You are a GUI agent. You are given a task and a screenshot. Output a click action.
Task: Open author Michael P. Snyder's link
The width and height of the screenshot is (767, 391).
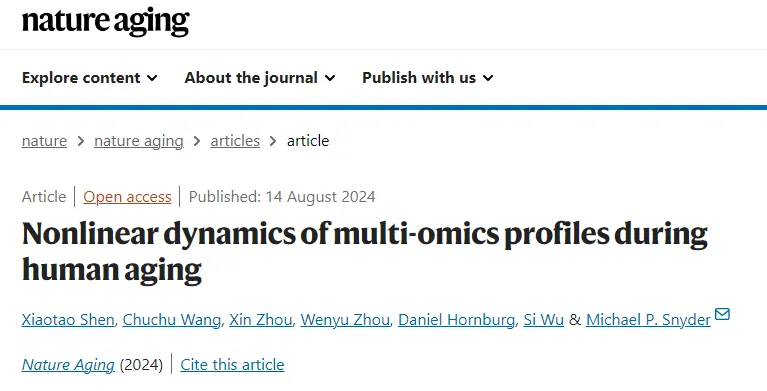tap(648, 320)
